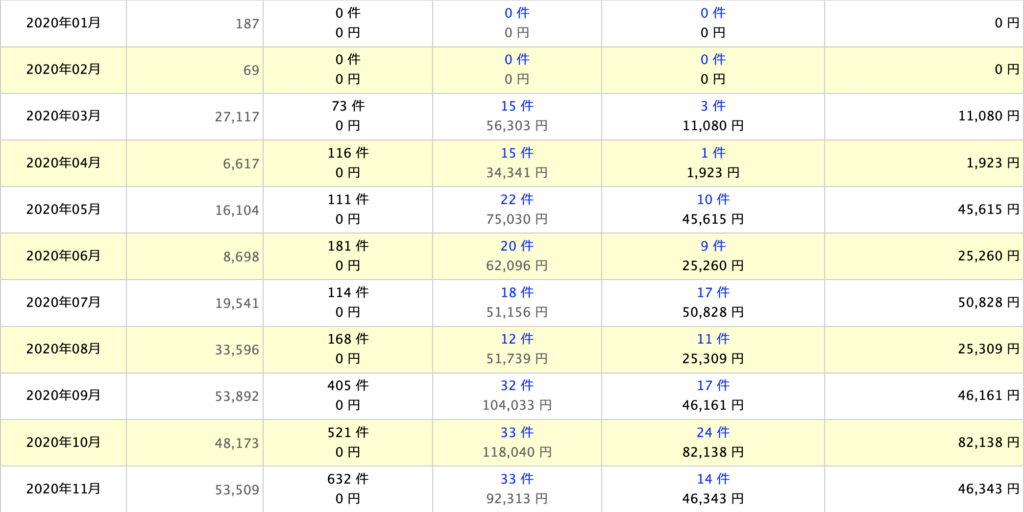Open the 22 件 link for 2020年05月
This screenshot has width=1024, height=512.
pos(516,199)
